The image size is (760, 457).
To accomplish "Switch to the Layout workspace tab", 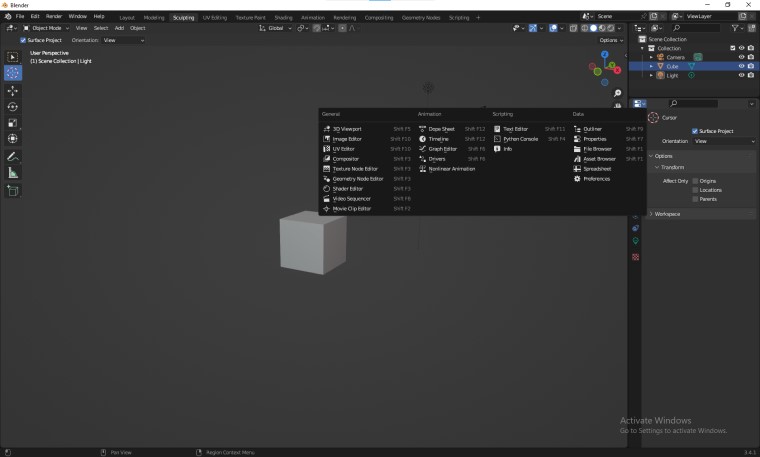I will point(127,17).
